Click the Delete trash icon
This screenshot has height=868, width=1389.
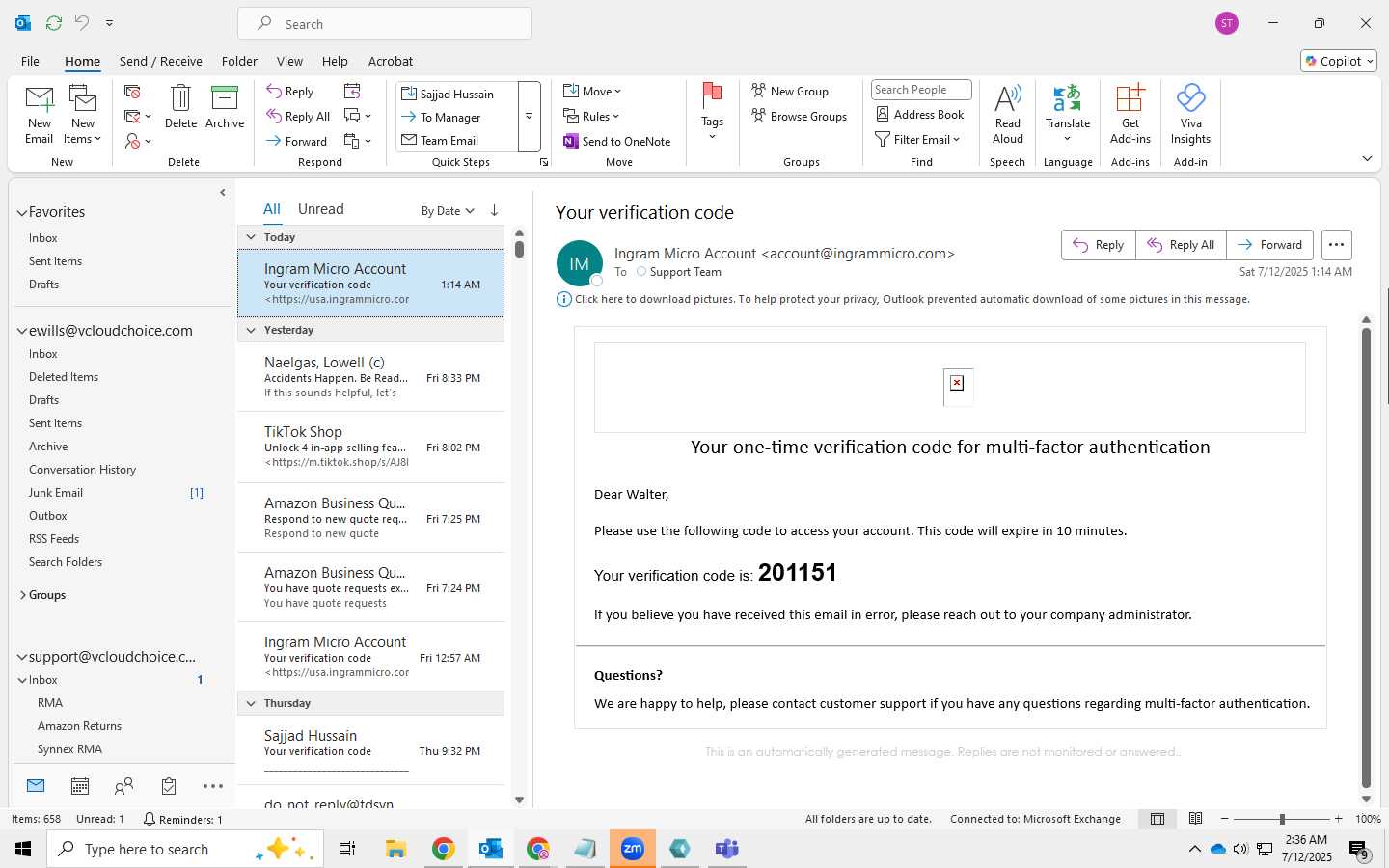[x=180, y=98]
